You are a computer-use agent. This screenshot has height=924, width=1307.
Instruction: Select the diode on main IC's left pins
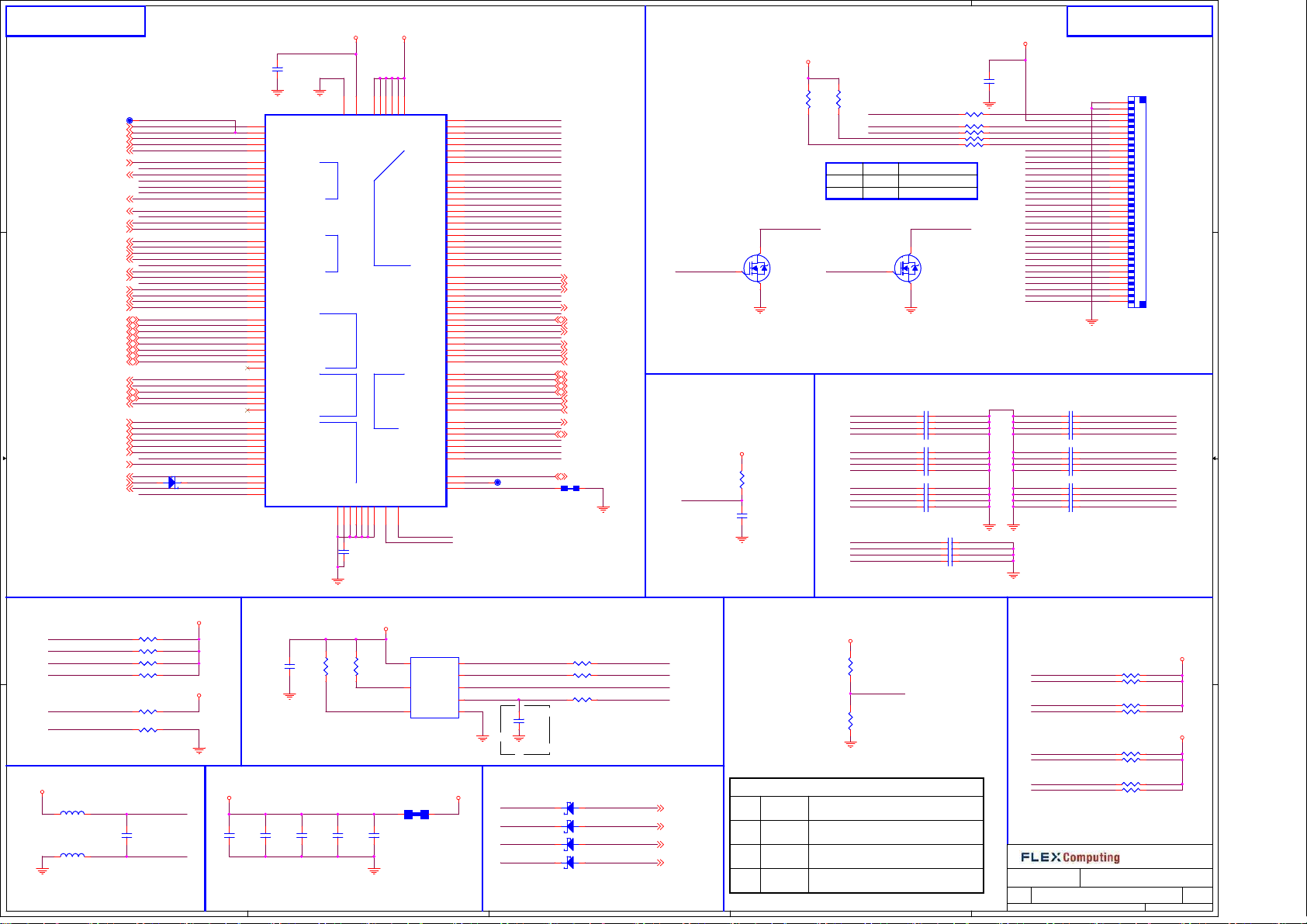click(172, 483)
